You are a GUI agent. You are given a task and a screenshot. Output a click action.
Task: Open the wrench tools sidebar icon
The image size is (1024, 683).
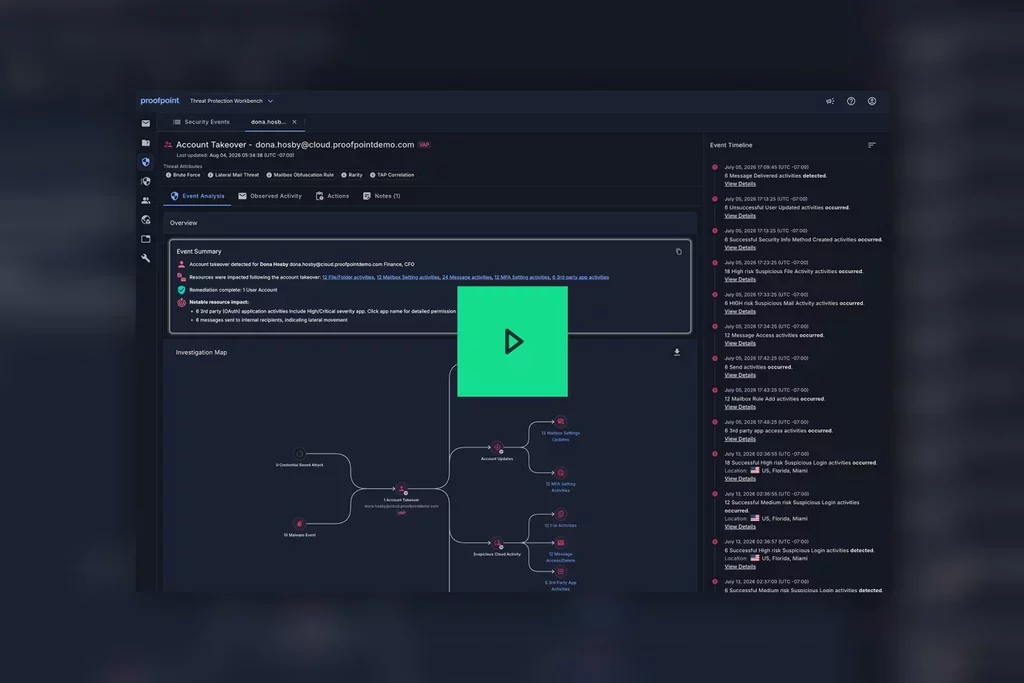tap(146, 259)
